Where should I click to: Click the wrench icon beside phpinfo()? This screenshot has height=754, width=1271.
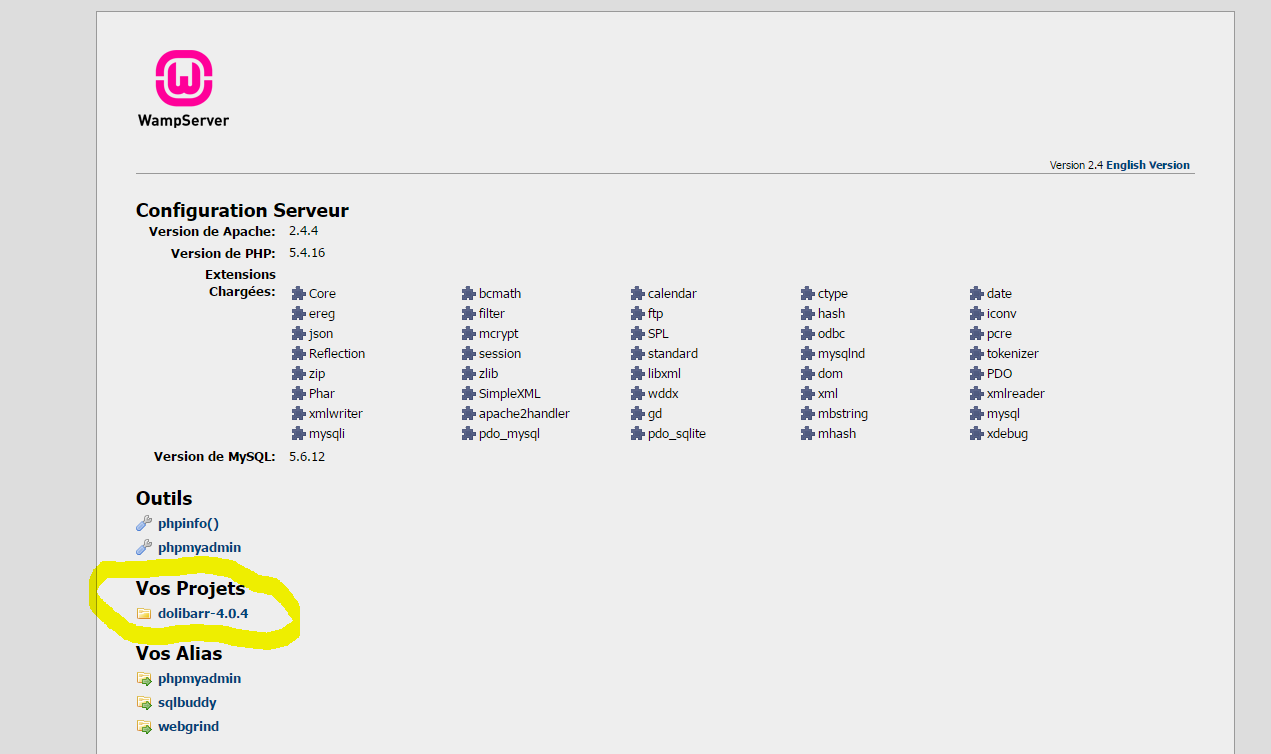(x=144, y=523)
